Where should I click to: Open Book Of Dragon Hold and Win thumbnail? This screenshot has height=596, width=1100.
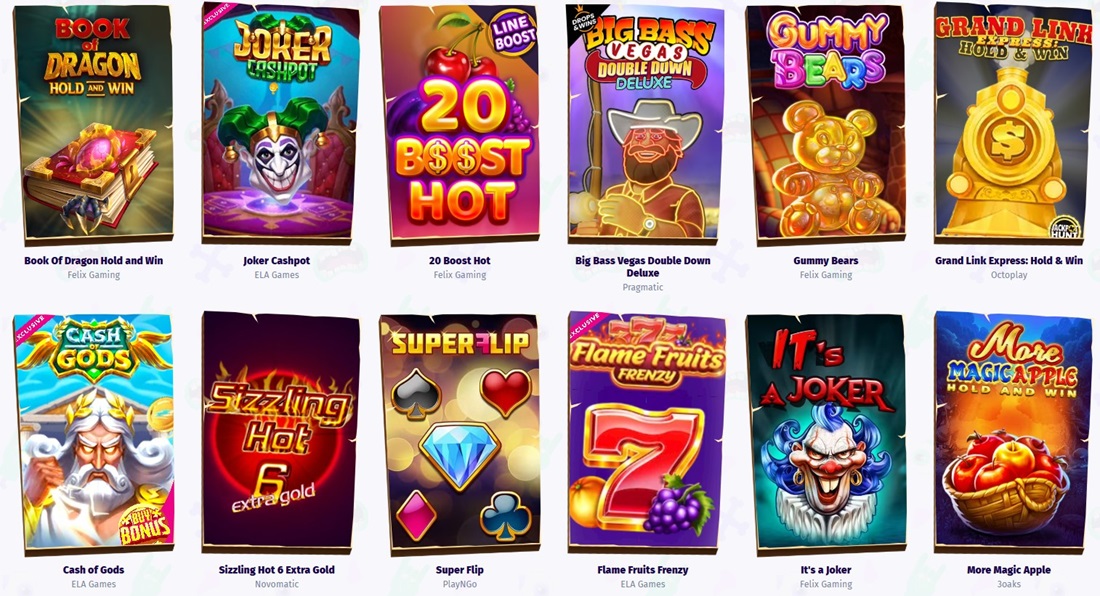click(94, 123)
